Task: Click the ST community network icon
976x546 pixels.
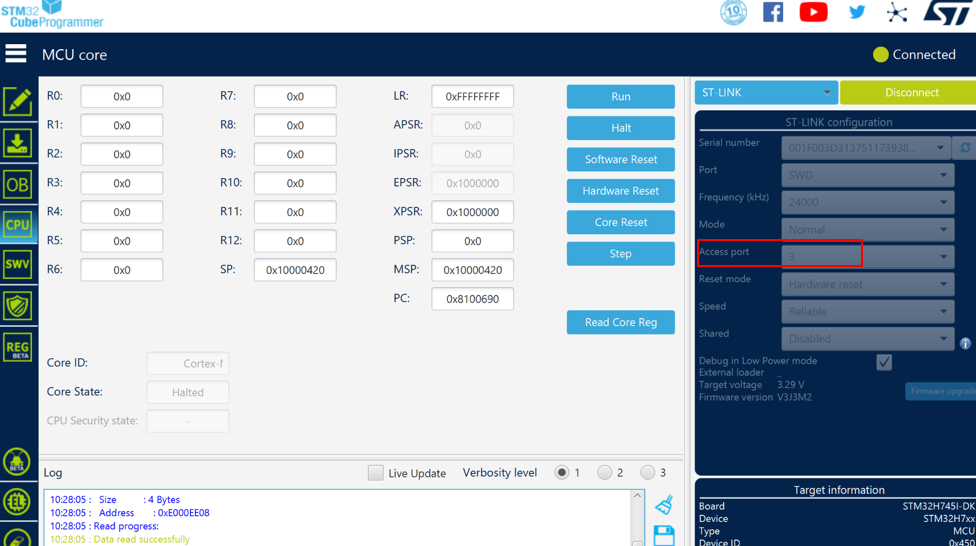Action: [x=897, y=12]
